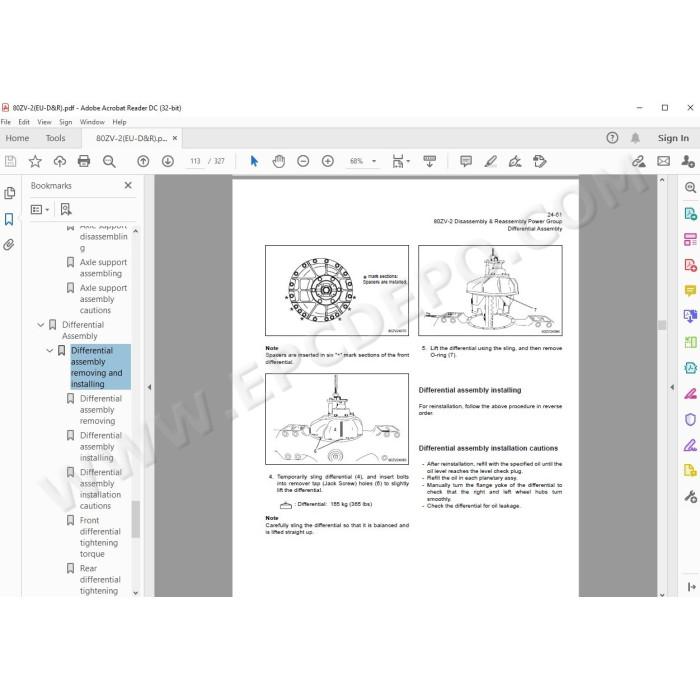Activate the Hand pan tool
700x700 pixels.
tap(279, 161)
